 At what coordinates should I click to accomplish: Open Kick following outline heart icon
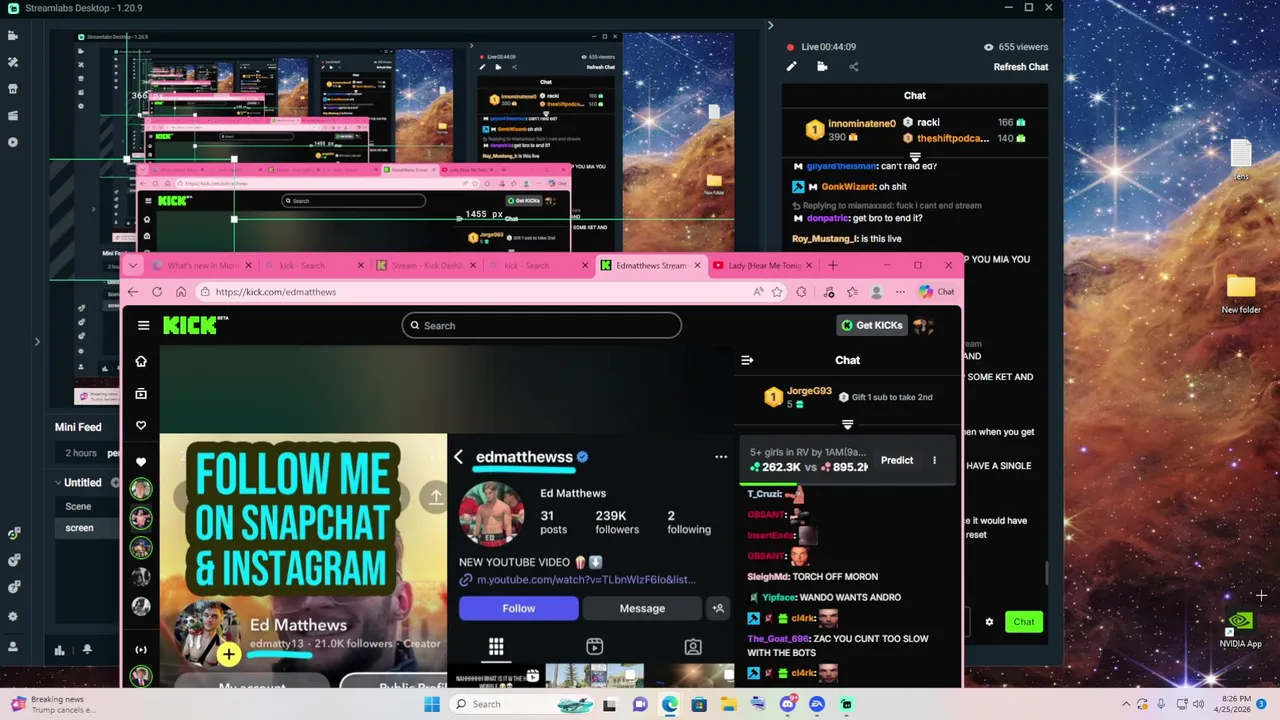(141, 426)
